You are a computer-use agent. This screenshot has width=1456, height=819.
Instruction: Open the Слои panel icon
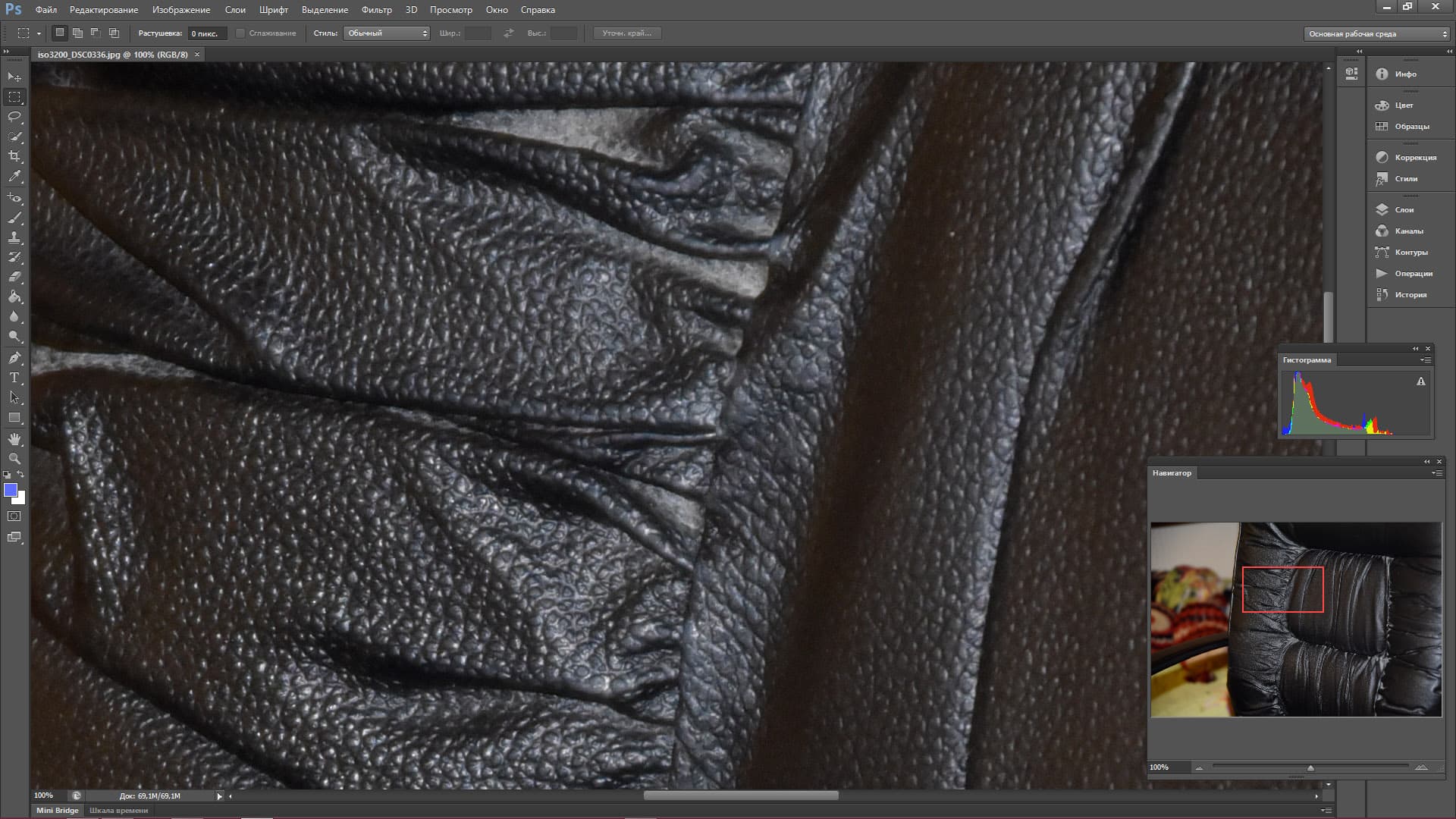coord(1382,209)
